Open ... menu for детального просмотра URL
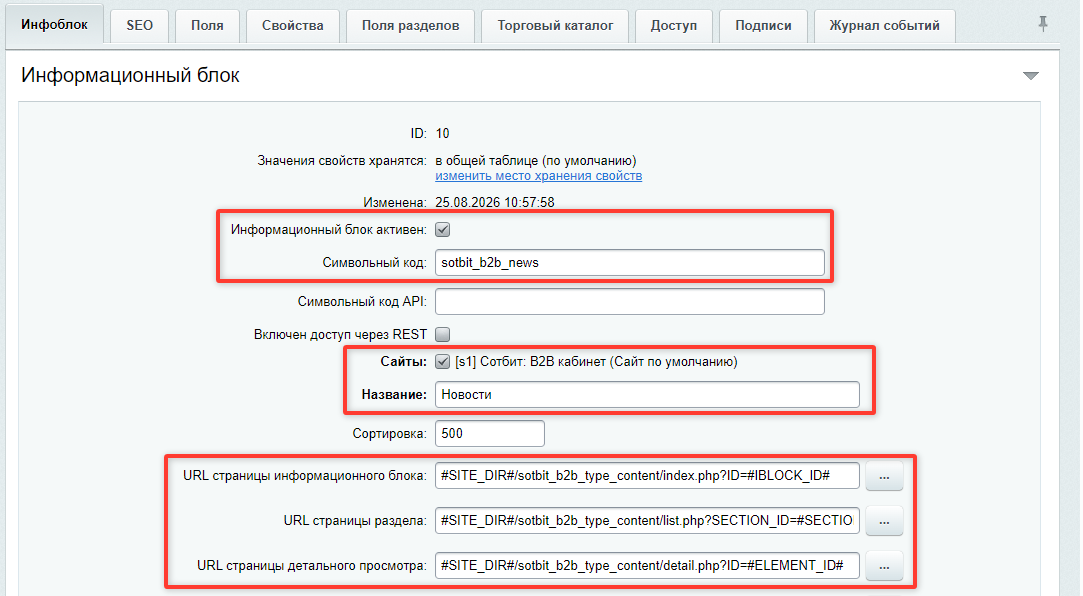Viewport: 1083px width, 596px height. (x=884, y=566)
